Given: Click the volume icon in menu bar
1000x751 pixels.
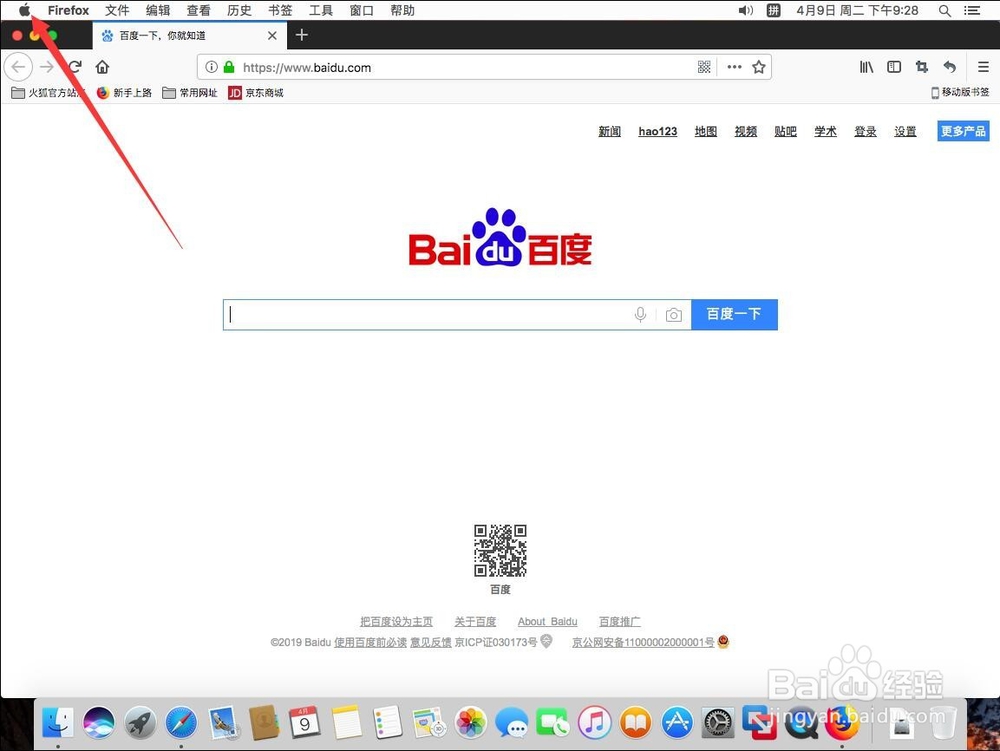Looking at the screenshot, I should pos(746,10).
